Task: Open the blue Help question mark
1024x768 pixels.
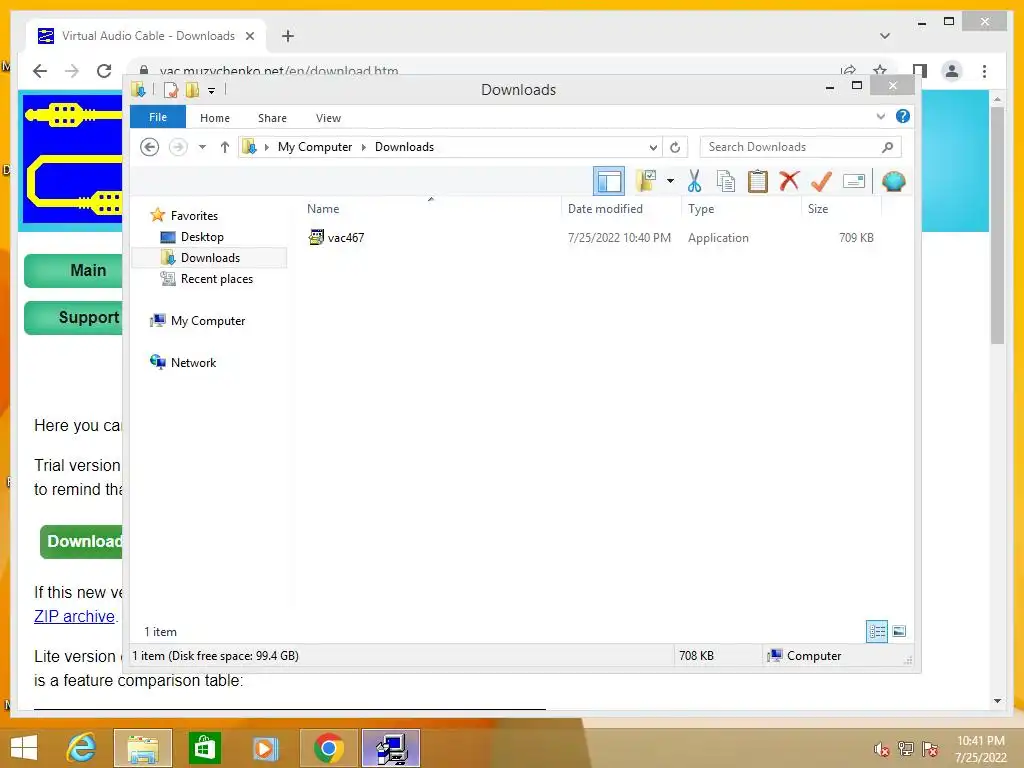Action: [903, 116]
